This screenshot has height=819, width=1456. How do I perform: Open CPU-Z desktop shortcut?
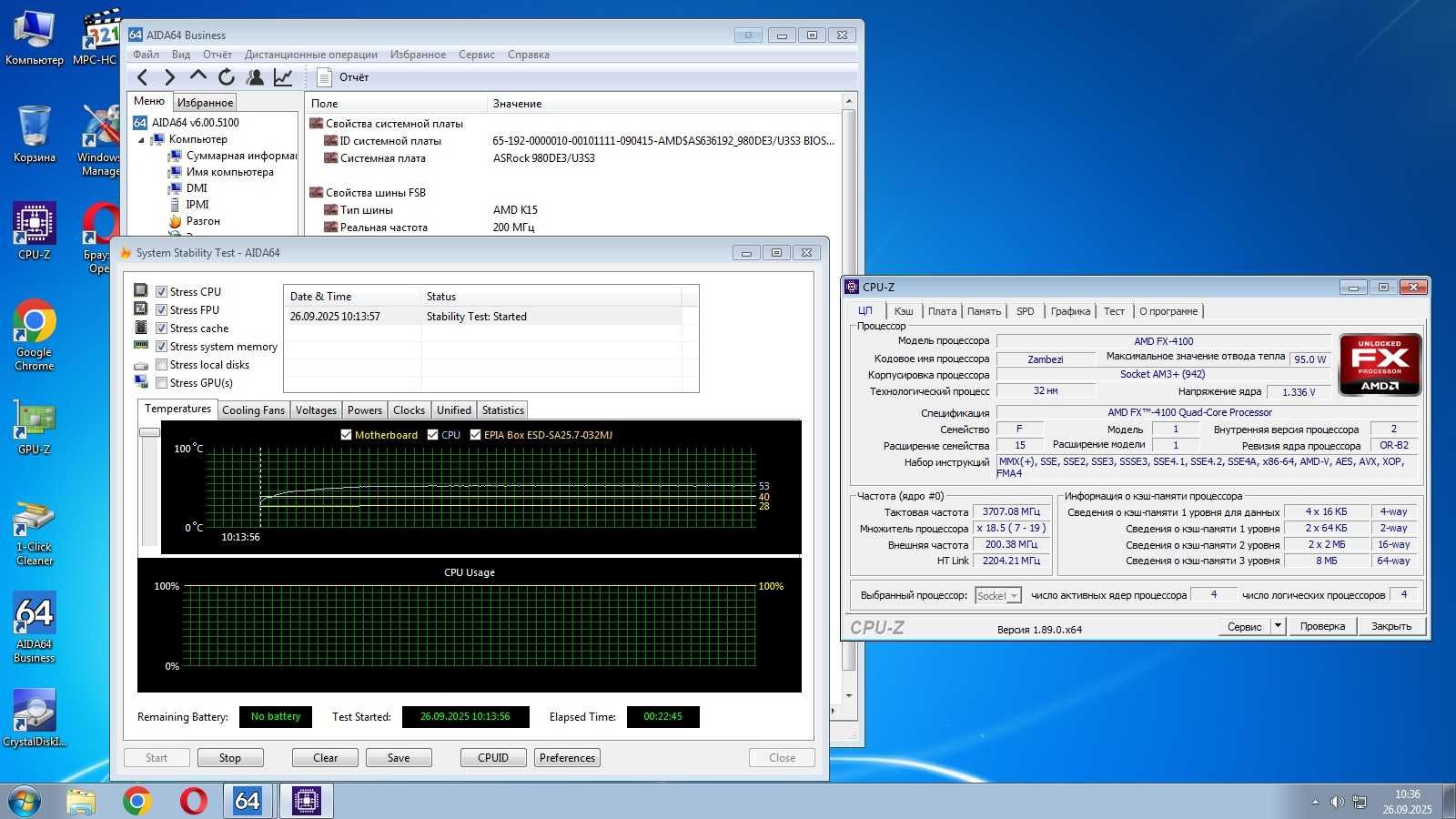35,231
